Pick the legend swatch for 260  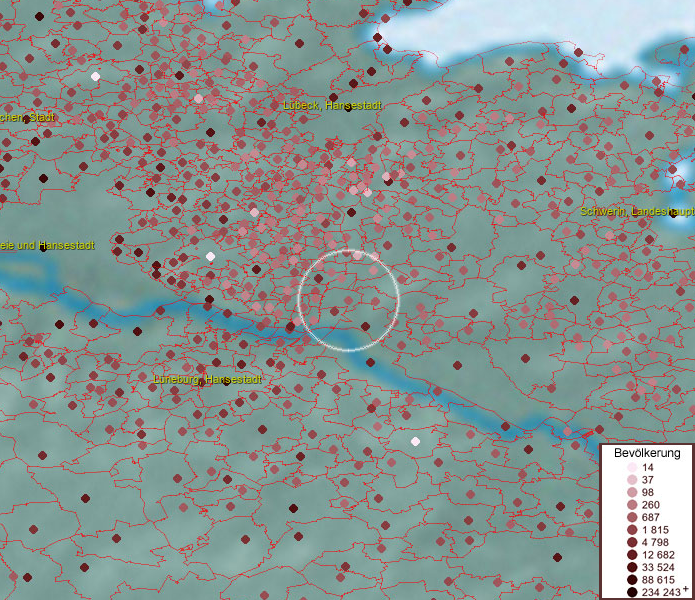tap(631, 505)
